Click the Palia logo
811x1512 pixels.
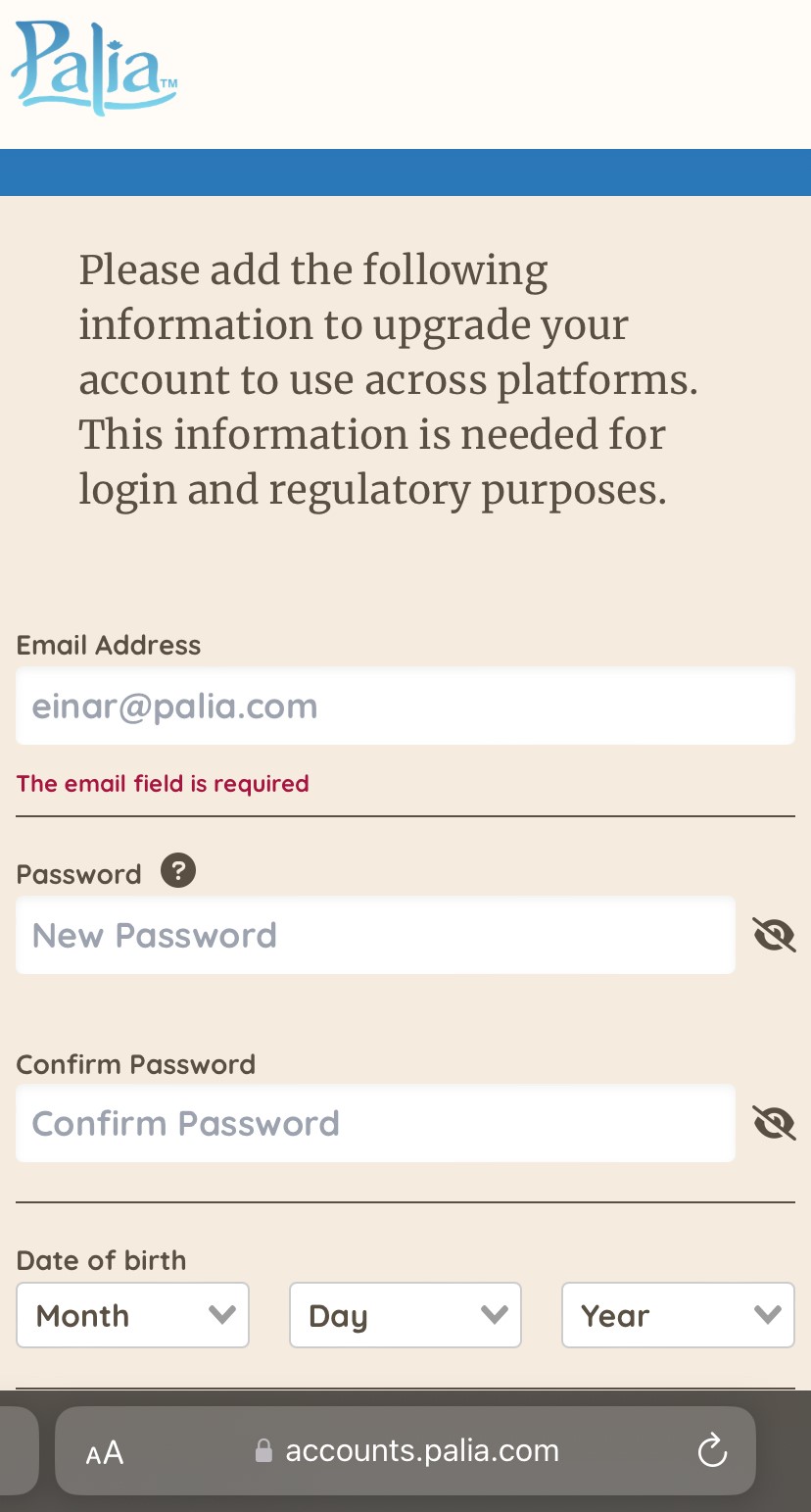(94, 69)
